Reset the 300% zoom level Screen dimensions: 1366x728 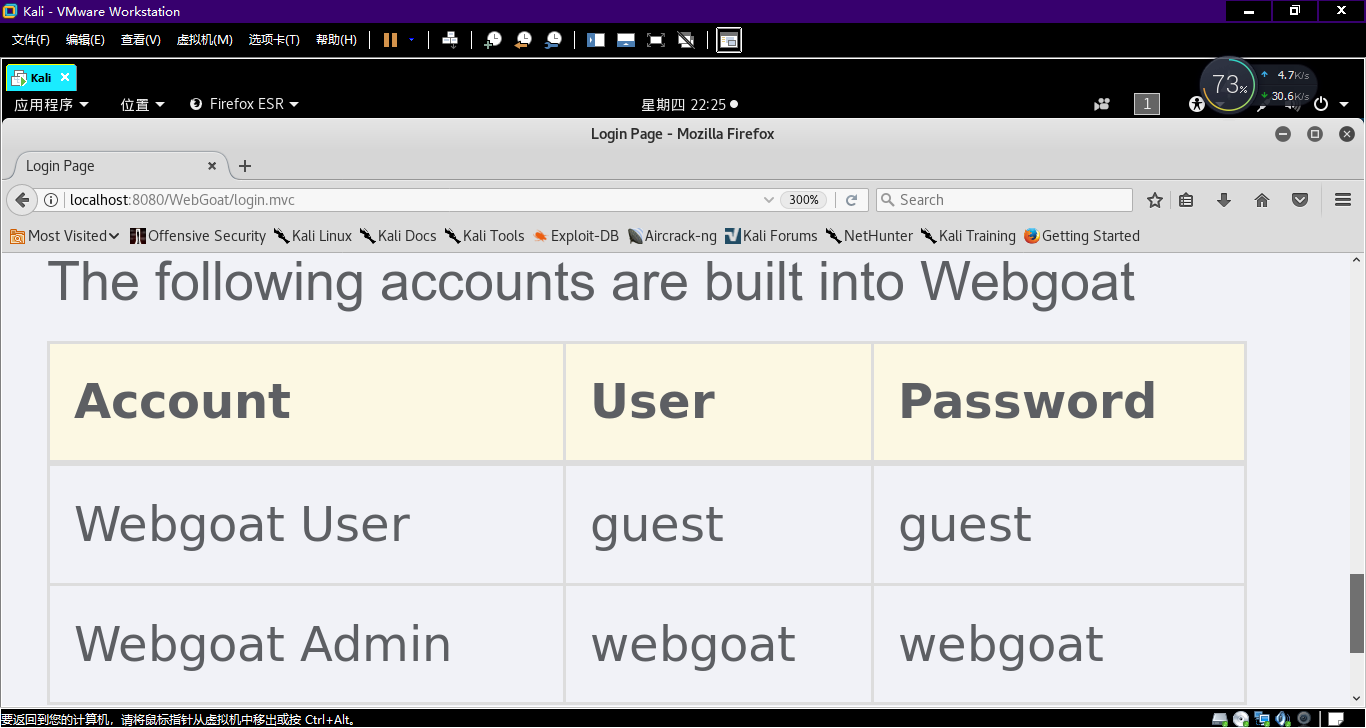(x=804, y=200)
